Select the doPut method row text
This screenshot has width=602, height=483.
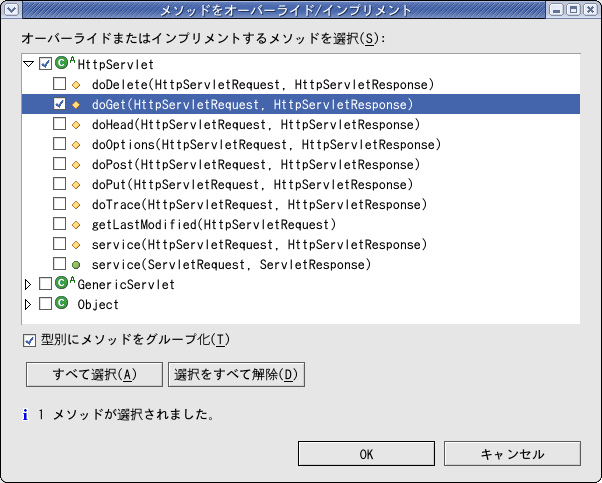(253, 184)
